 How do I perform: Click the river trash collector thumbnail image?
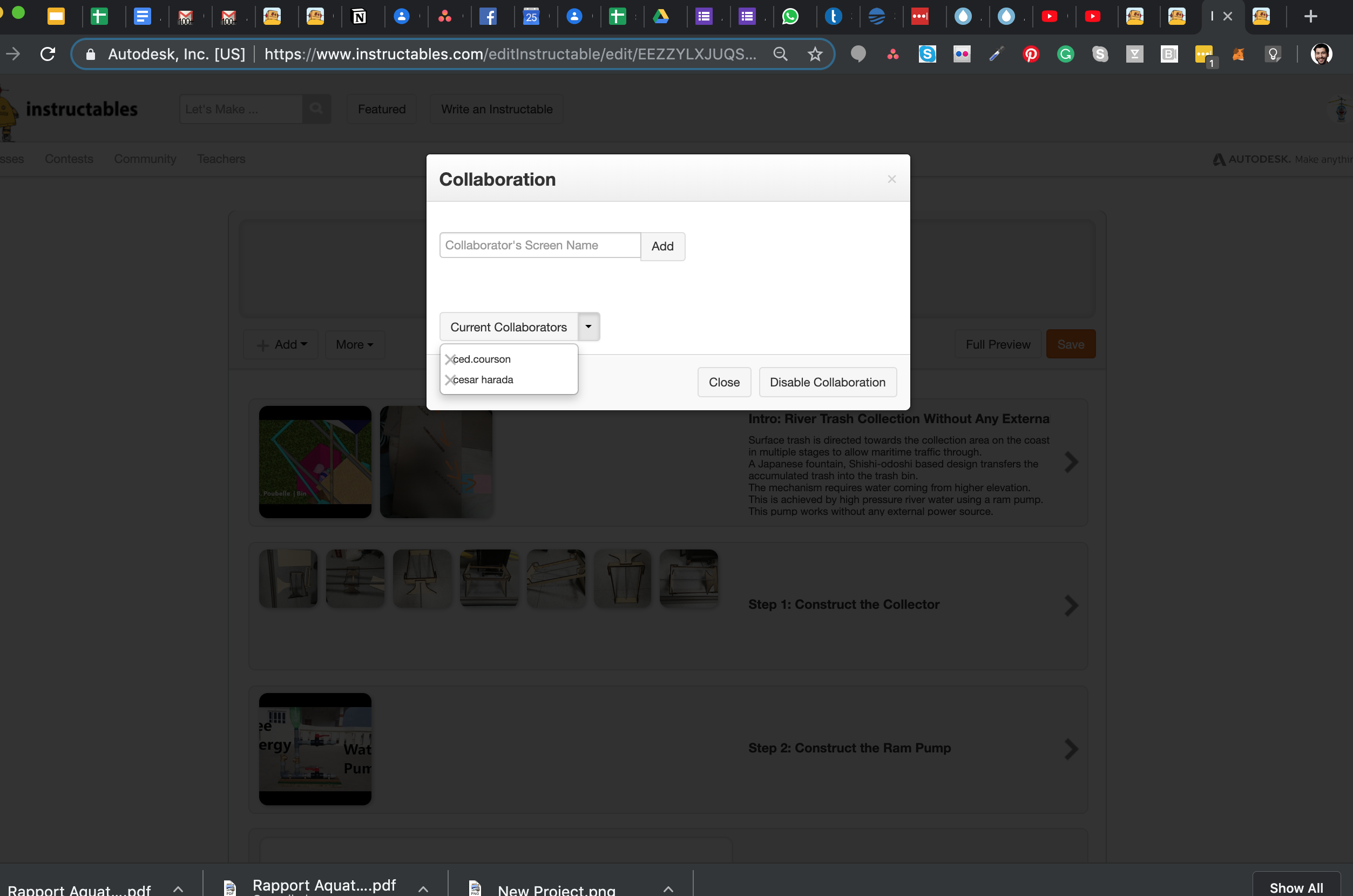(x=314, y=461)
